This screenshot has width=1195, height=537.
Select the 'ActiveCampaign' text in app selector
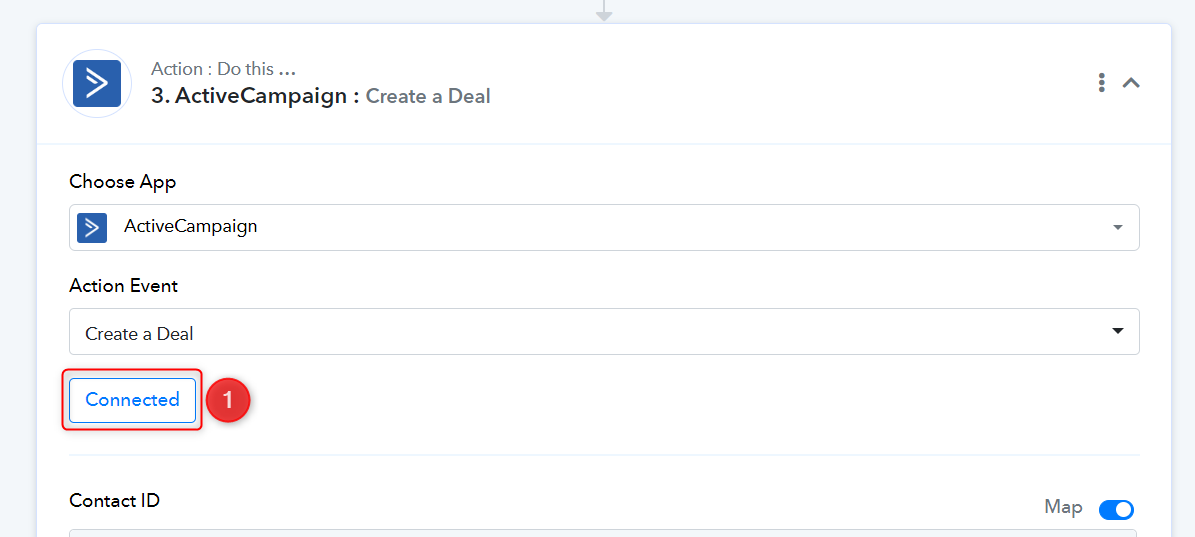click(191, 226)
